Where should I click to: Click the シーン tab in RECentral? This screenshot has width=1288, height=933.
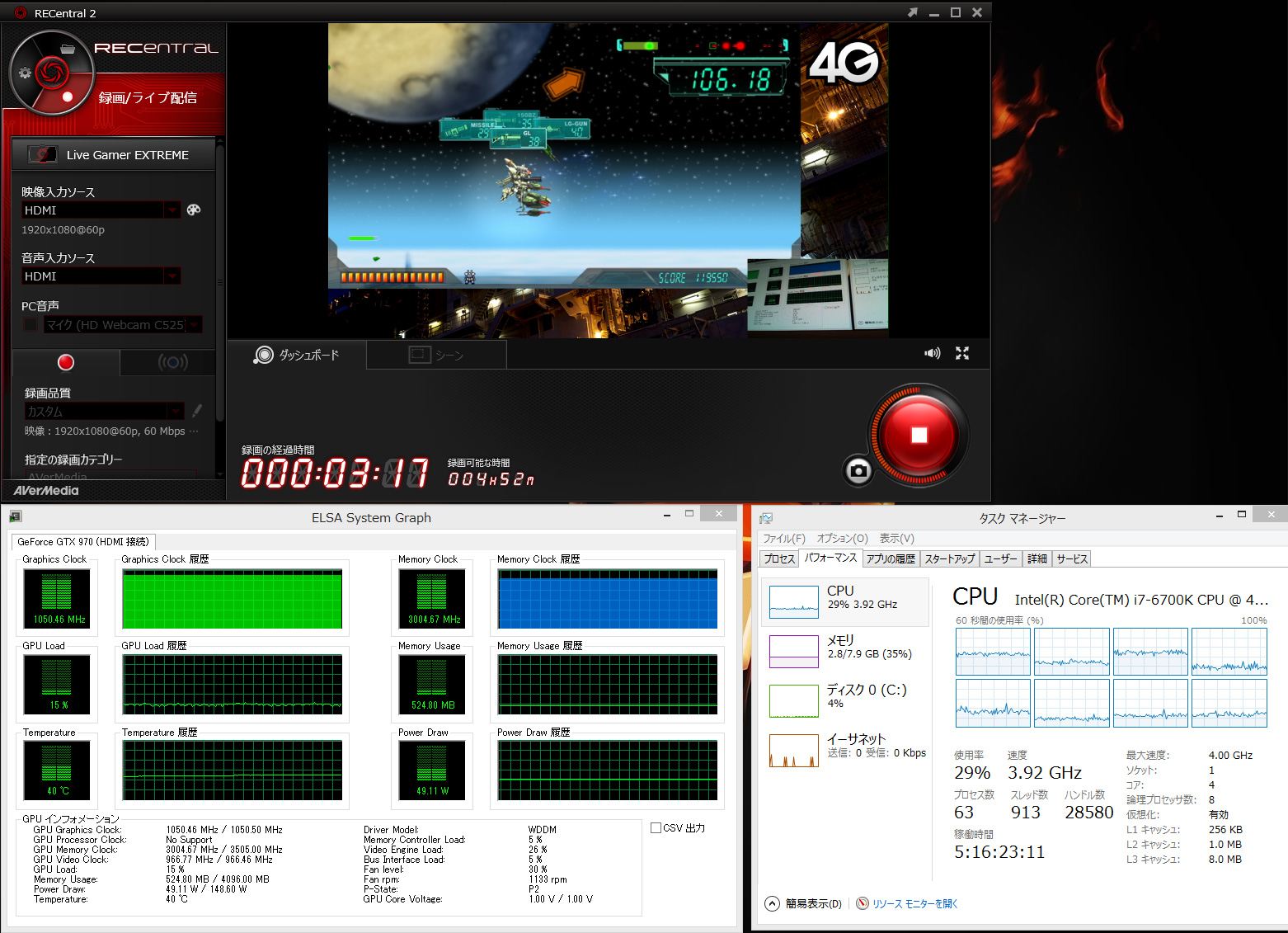(x=436, y=355)
